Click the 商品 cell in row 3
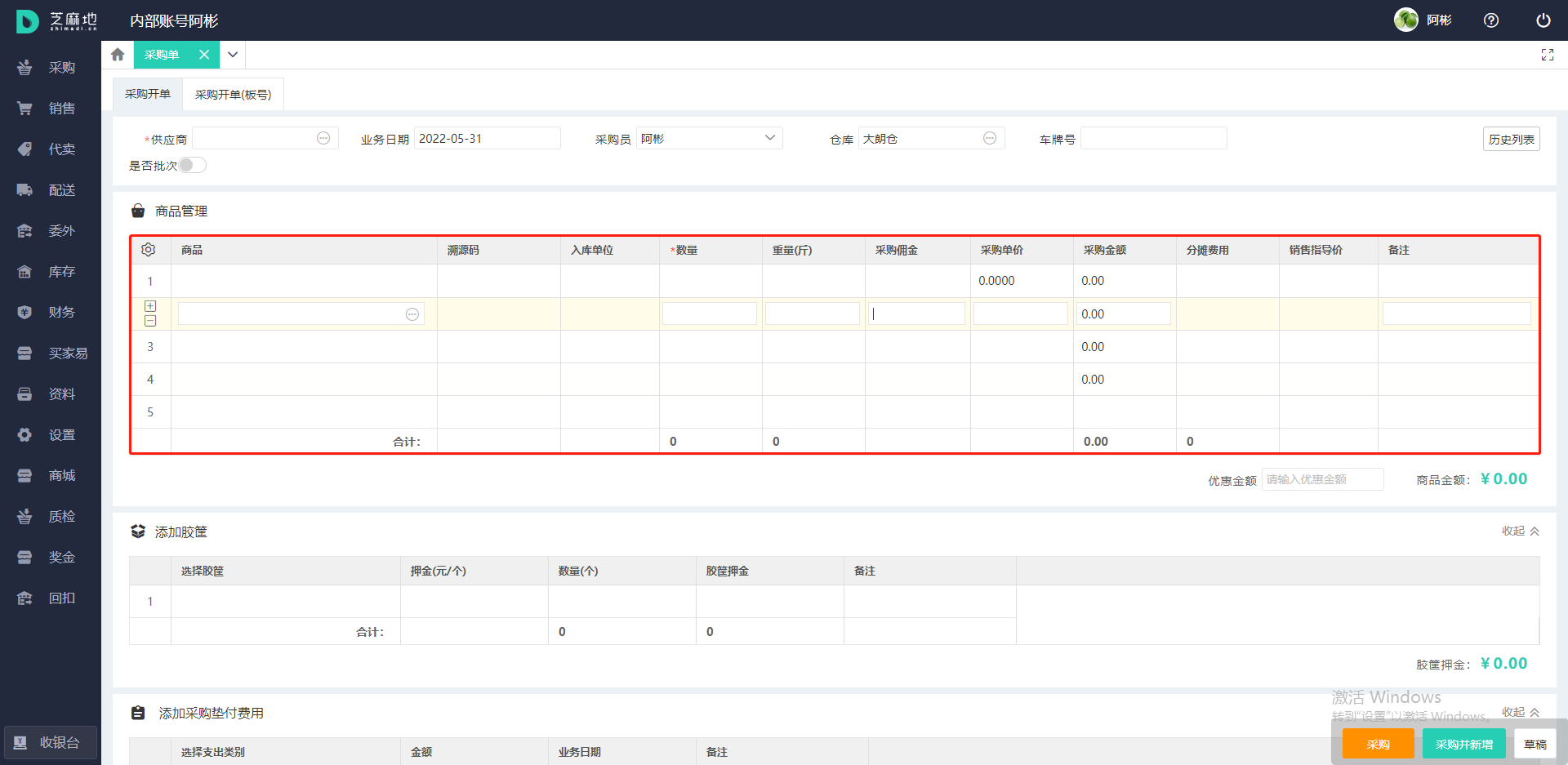 coord(304,347)
